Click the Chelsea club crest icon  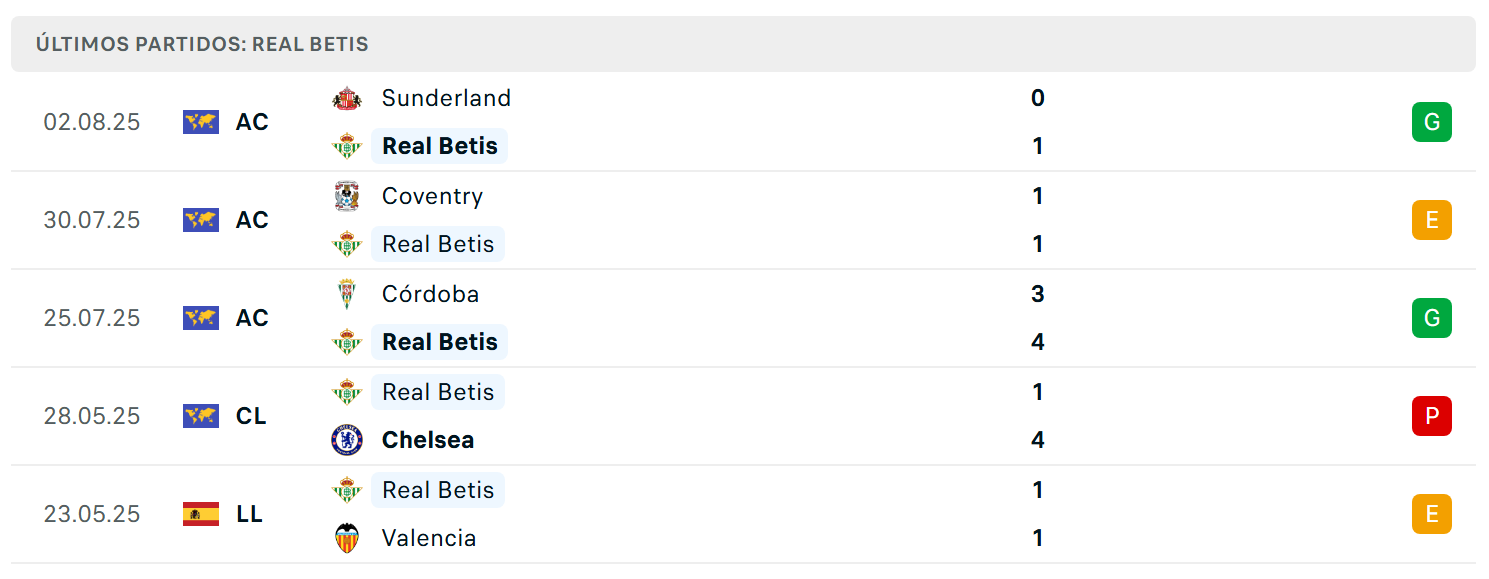click(x=347, y=440)
